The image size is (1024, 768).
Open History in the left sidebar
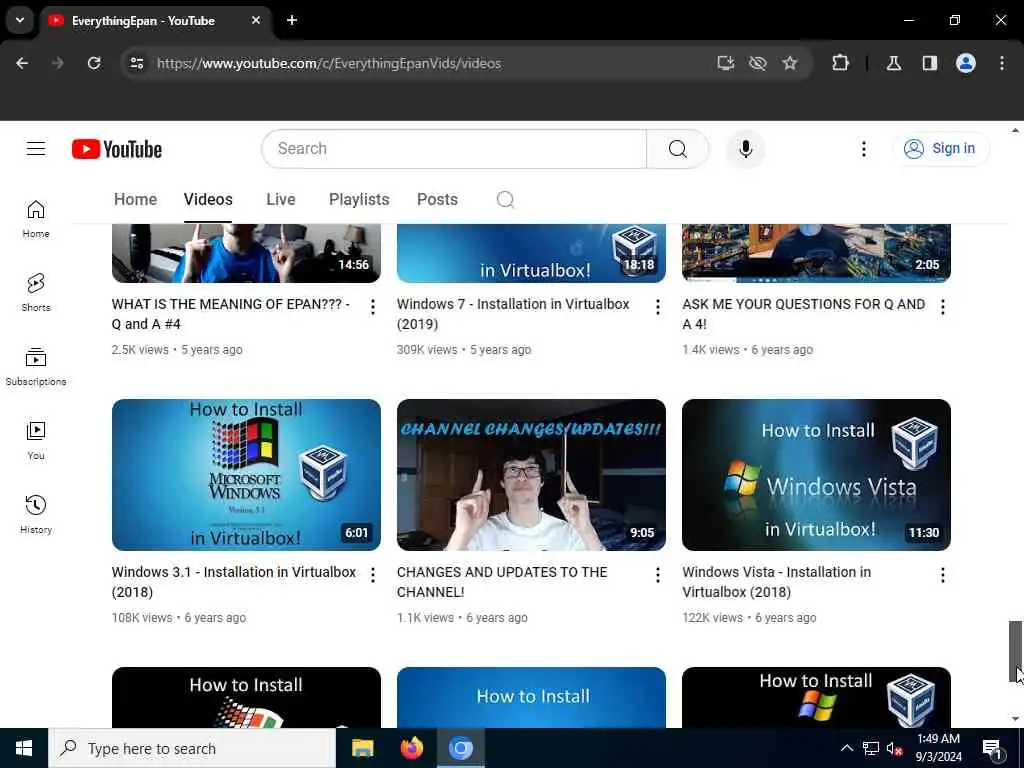tap(36, 515)
